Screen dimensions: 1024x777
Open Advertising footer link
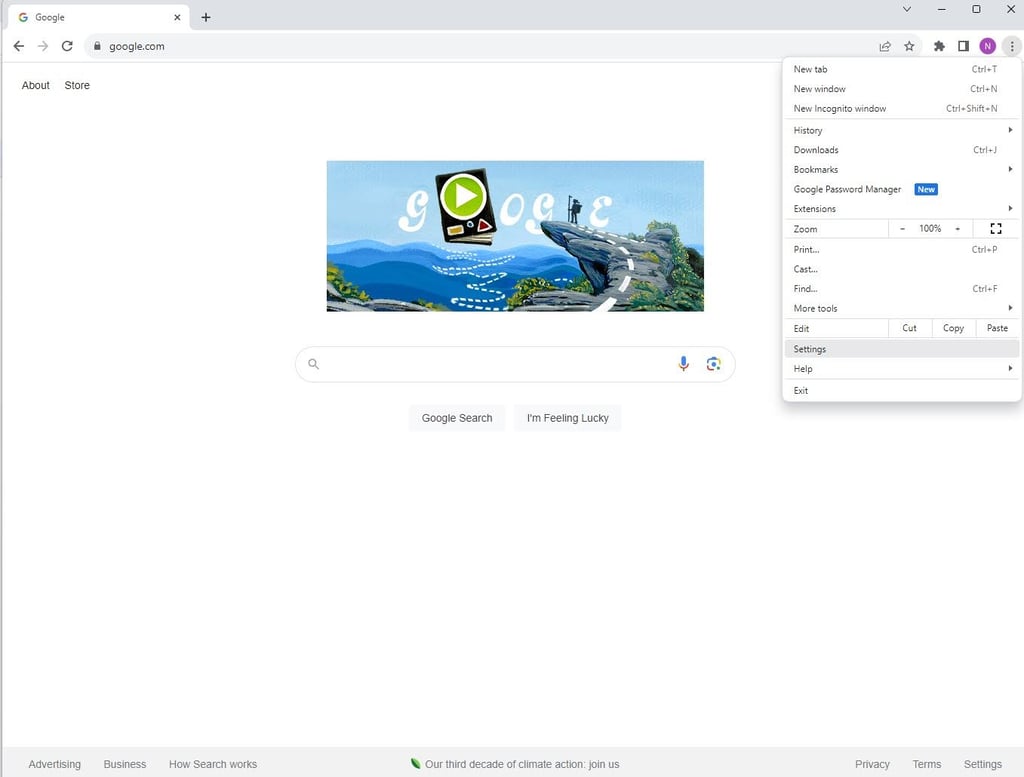point(55,764)
